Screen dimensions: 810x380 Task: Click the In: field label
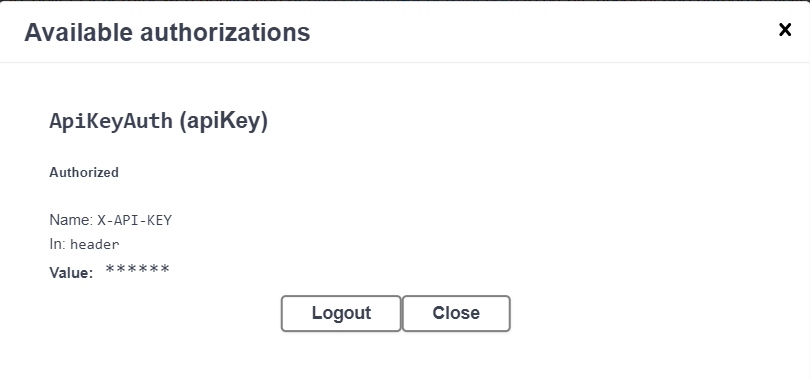57,244
